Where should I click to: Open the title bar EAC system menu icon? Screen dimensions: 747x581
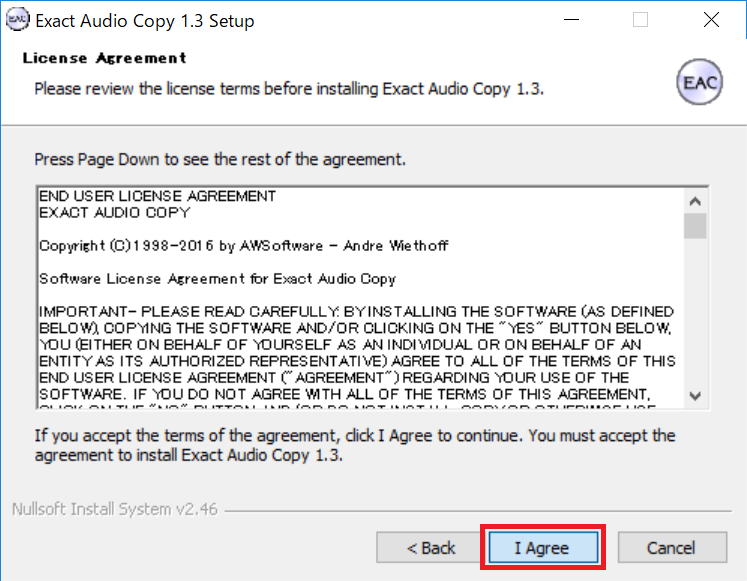click(x=18, y=20)
